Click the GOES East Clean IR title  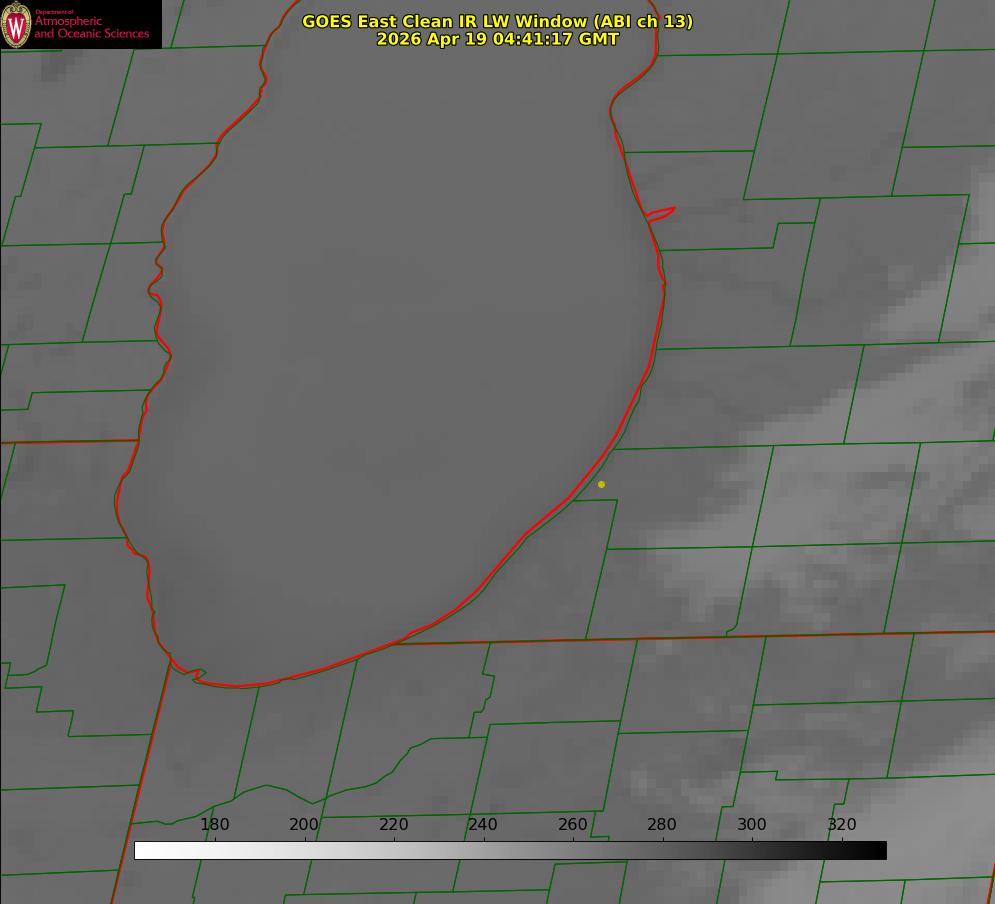click(498, 21)
